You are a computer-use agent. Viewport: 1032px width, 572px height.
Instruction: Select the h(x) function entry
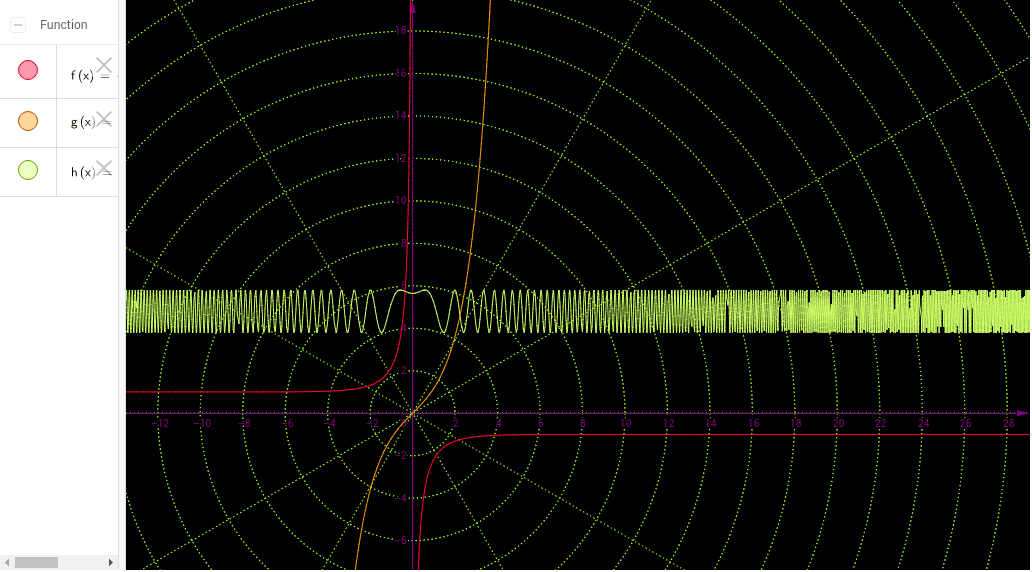coord(88,172)
